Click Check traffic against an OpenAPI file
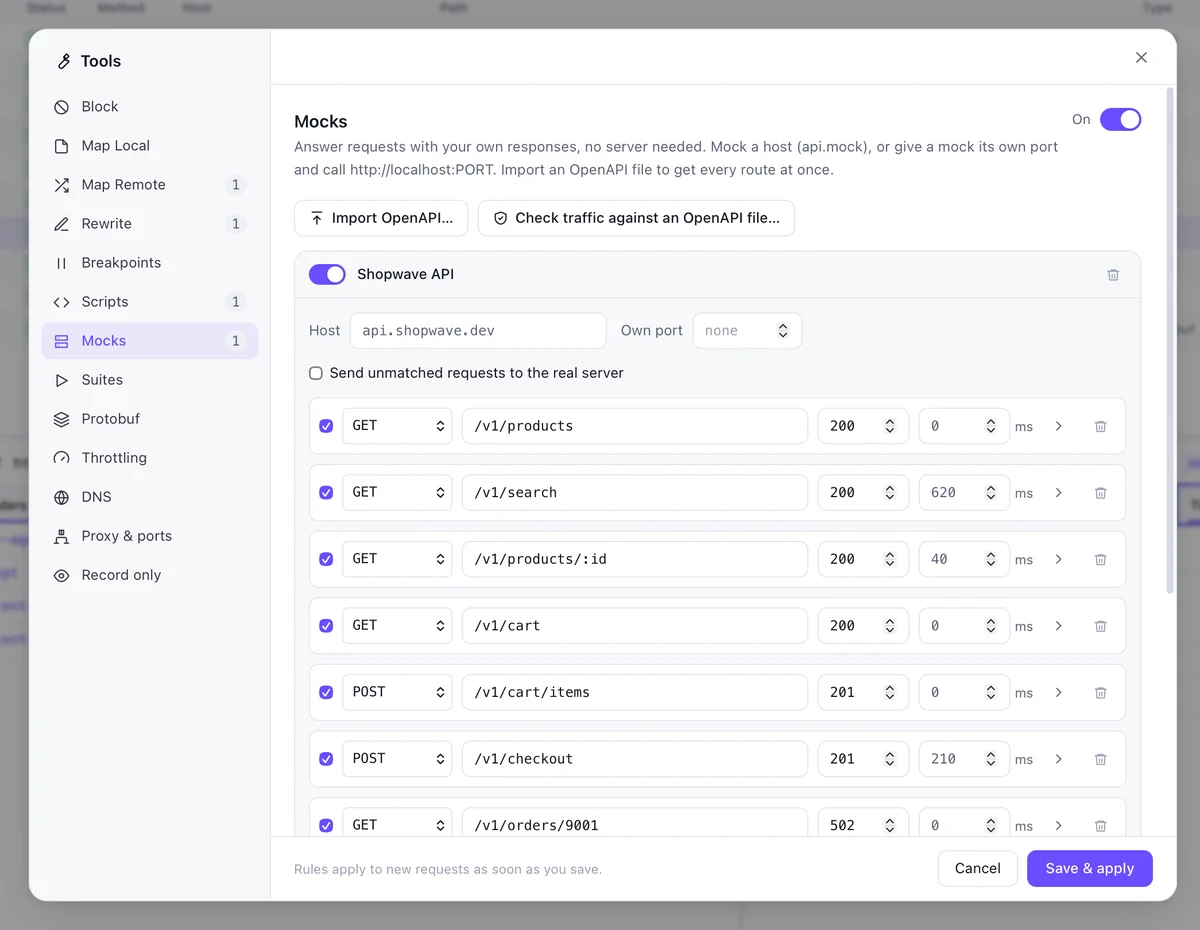 (x=636, y=218)
